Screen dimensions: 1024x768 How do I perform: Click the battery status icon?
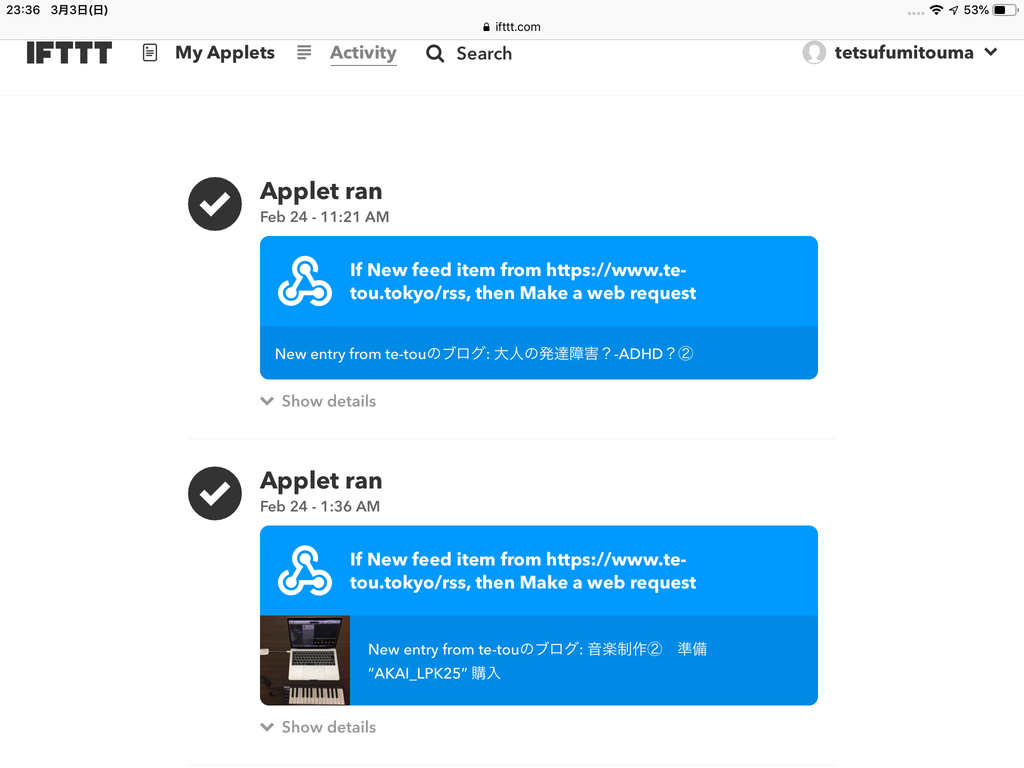(1004, 10)
